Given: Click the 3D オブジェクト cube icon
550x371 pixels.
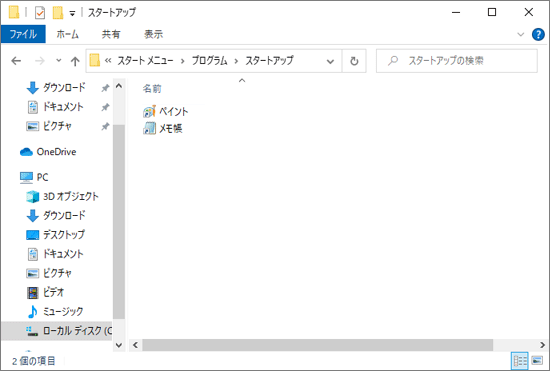Looking at the screenshot, I should click(x=33, y=197).
